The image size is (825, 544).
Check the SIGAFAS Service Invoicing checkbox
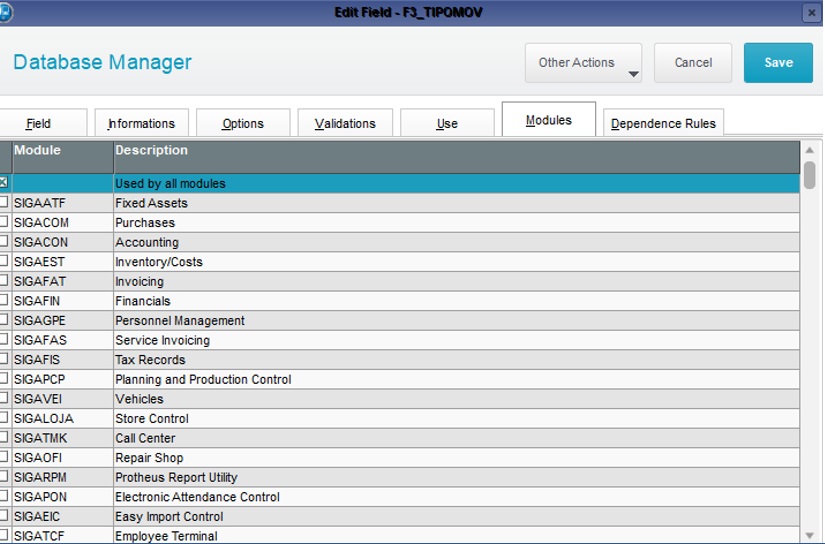4,339
